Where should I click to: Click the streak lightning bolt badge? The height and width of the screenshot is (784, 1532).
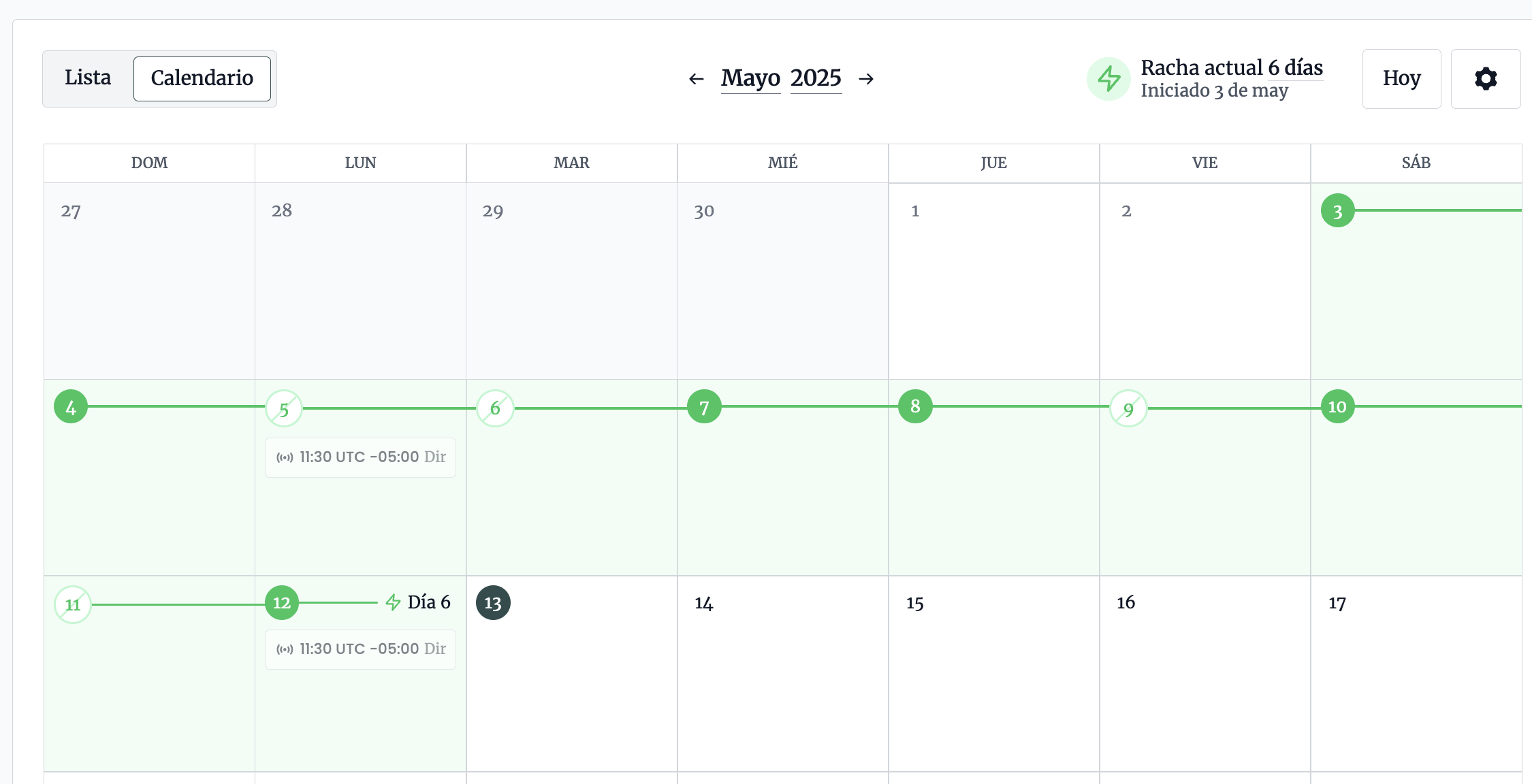(x=1108, y=79)
